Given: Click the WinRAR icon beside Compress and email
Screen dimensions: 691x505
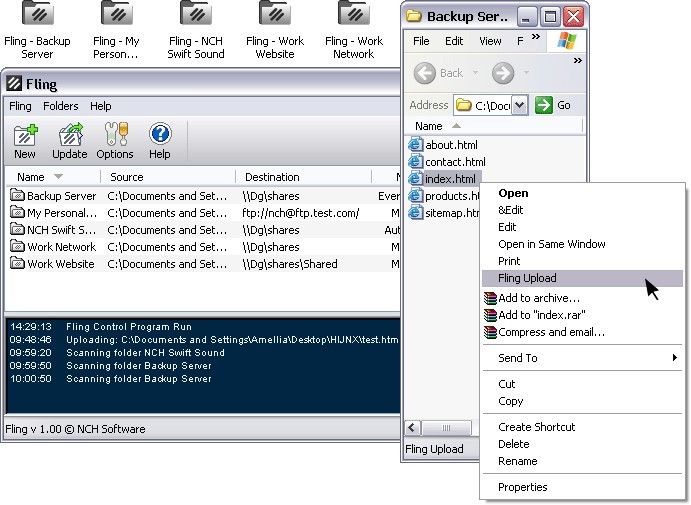Looking at the screenshot, I should pos(490,332).
